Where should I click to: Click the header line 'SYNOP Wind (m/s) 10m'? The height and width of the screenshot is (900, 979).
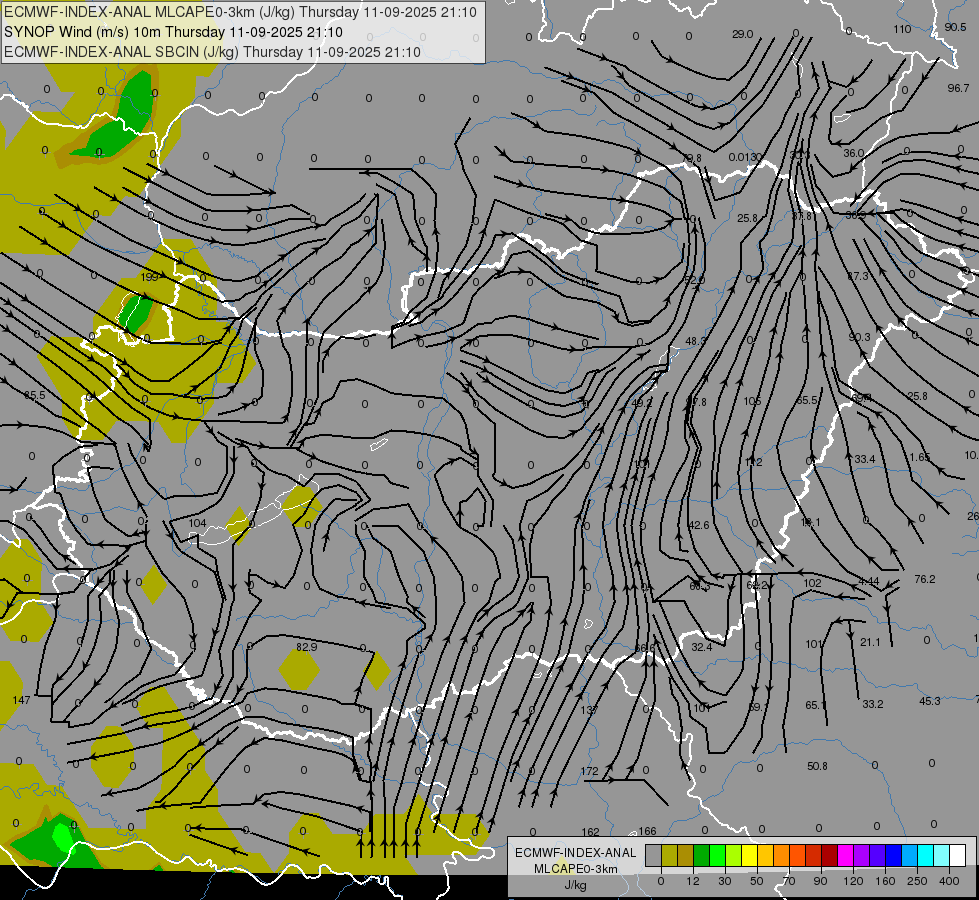point(83,32)
